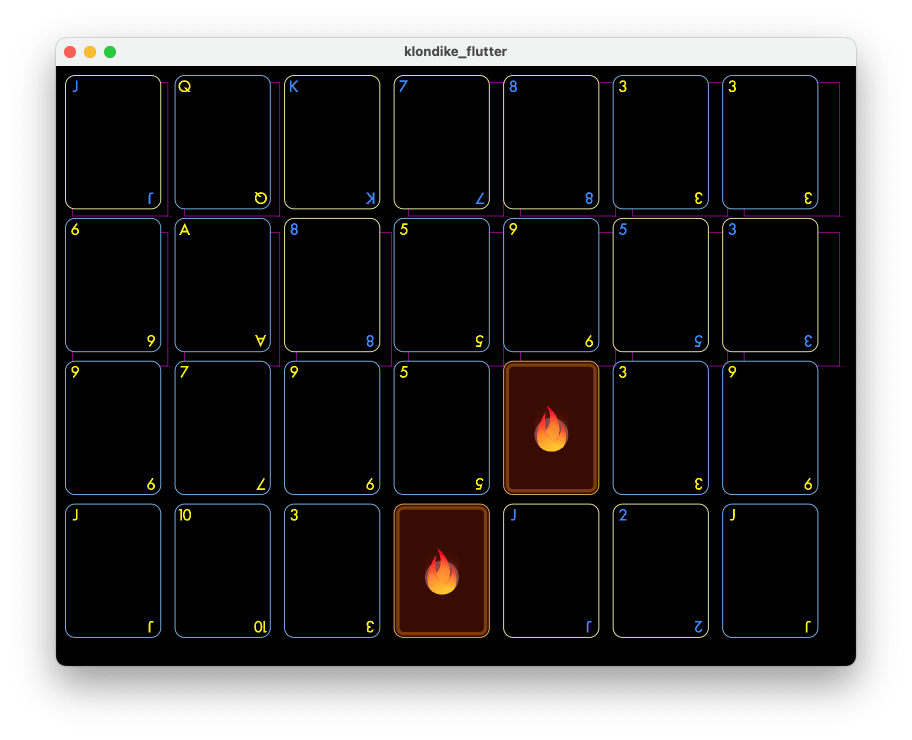Click the yellow 7 card

pos(223,428)
